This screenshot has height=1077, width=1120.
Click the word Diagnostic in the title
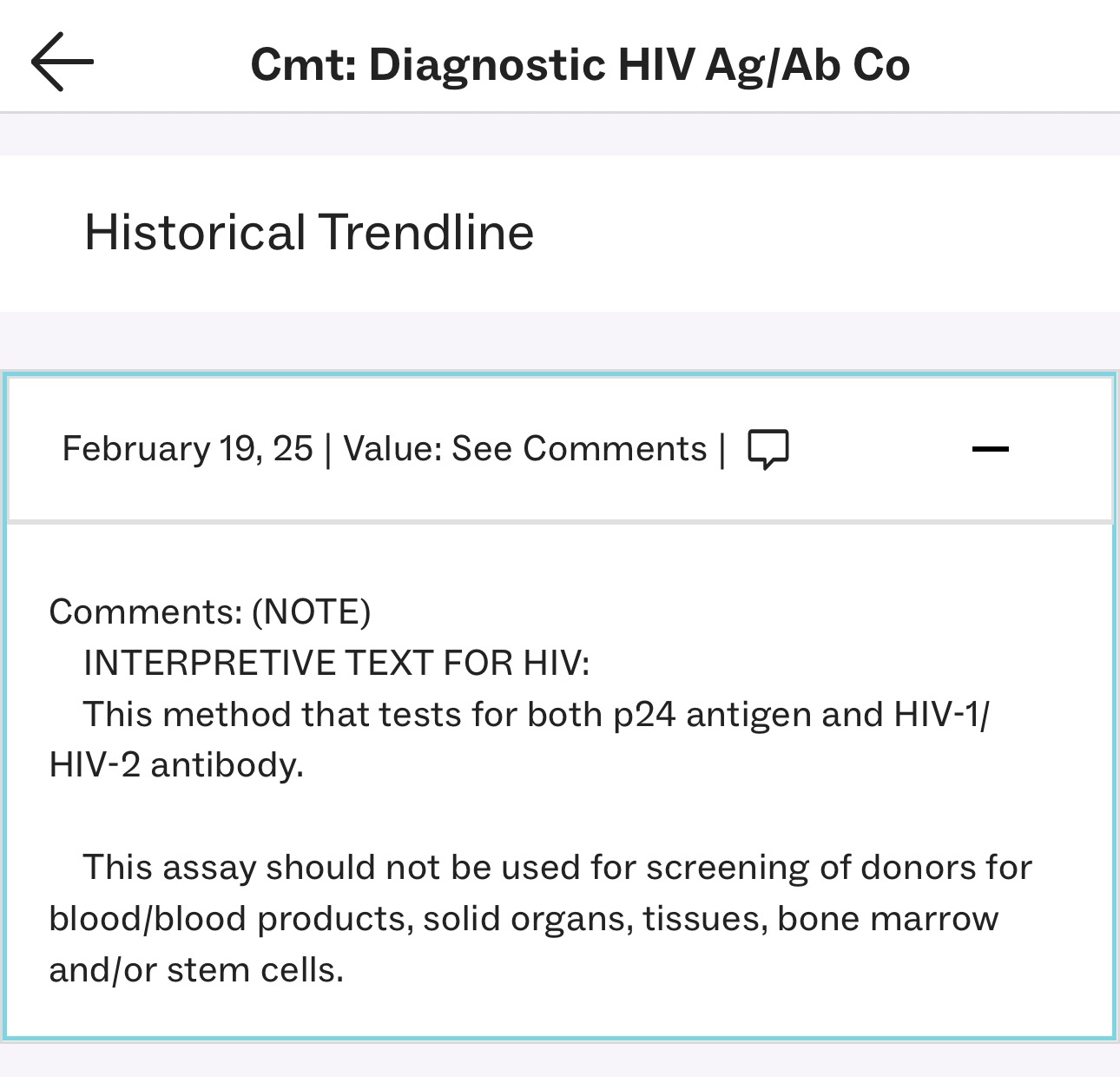[487, 65]
